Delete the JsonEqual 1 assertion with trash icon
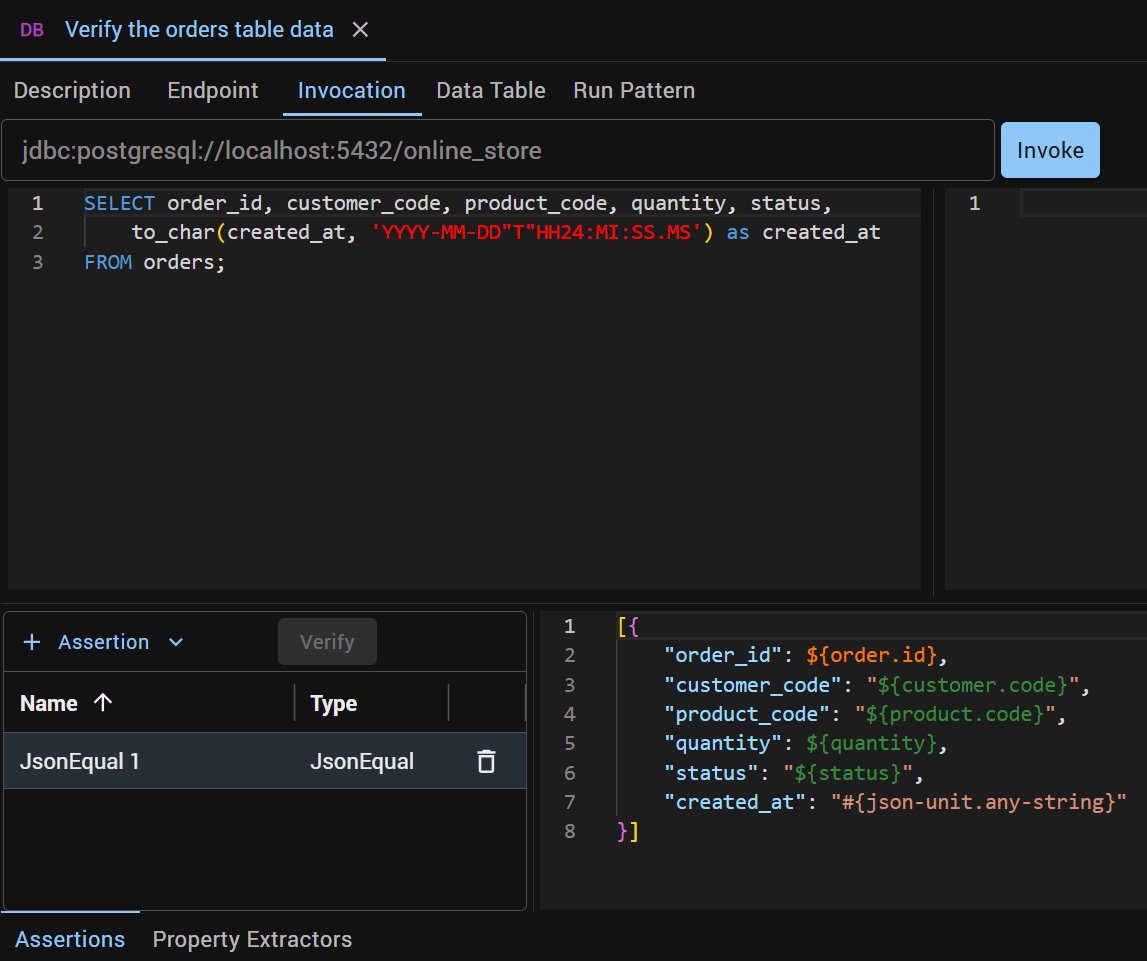The image size is (1147, 961). (x=486, y=761)
